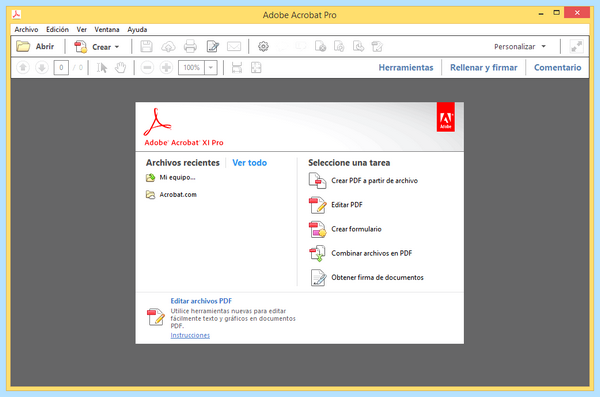Maximize the Adobe Acrobat Pro window
Viewport: 600px width, 397px height.
556,13
